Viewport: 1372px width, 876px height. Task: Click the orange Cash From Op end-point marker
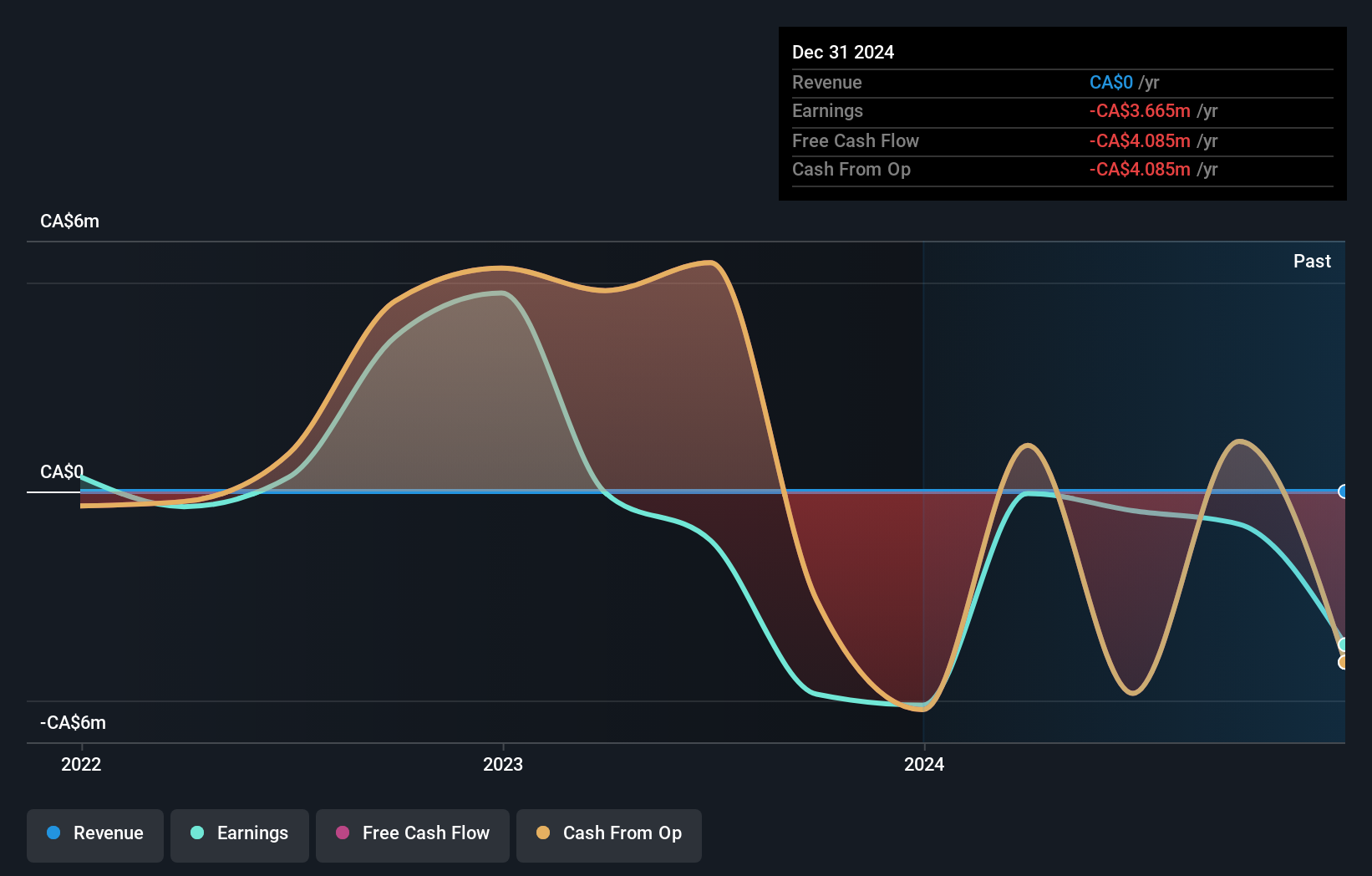coord(1343,662)
